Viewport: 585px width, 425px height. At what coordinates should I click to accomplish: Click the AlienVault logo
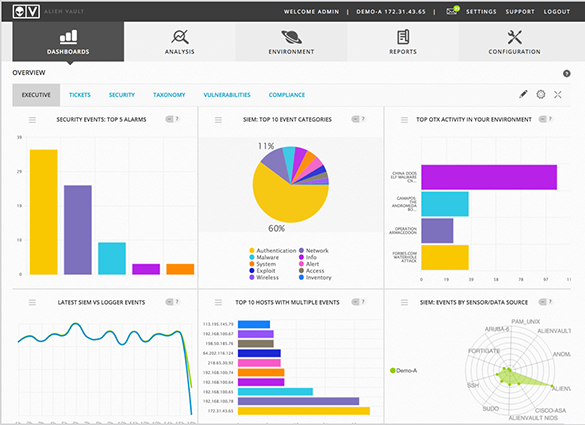(26, 11)
